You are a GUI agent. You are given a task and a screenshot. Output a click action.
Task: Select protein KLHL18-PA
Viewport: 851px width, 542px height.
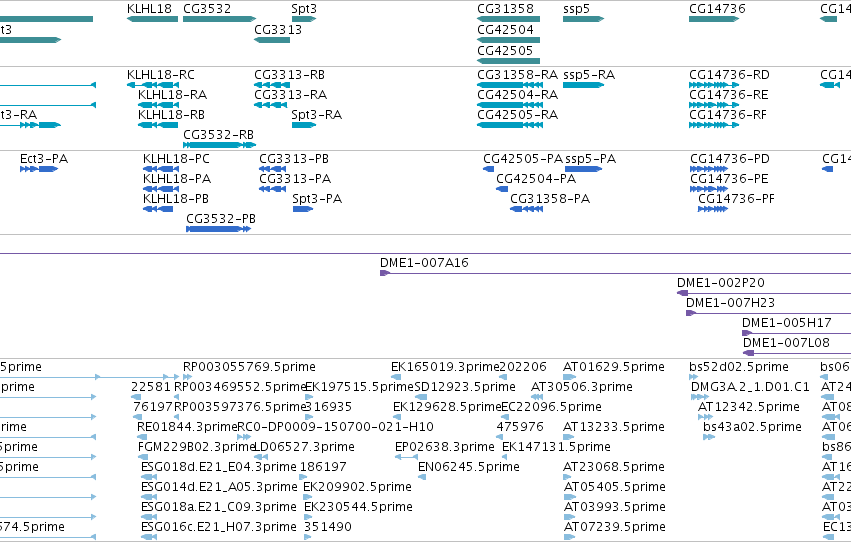click(161, 189)
